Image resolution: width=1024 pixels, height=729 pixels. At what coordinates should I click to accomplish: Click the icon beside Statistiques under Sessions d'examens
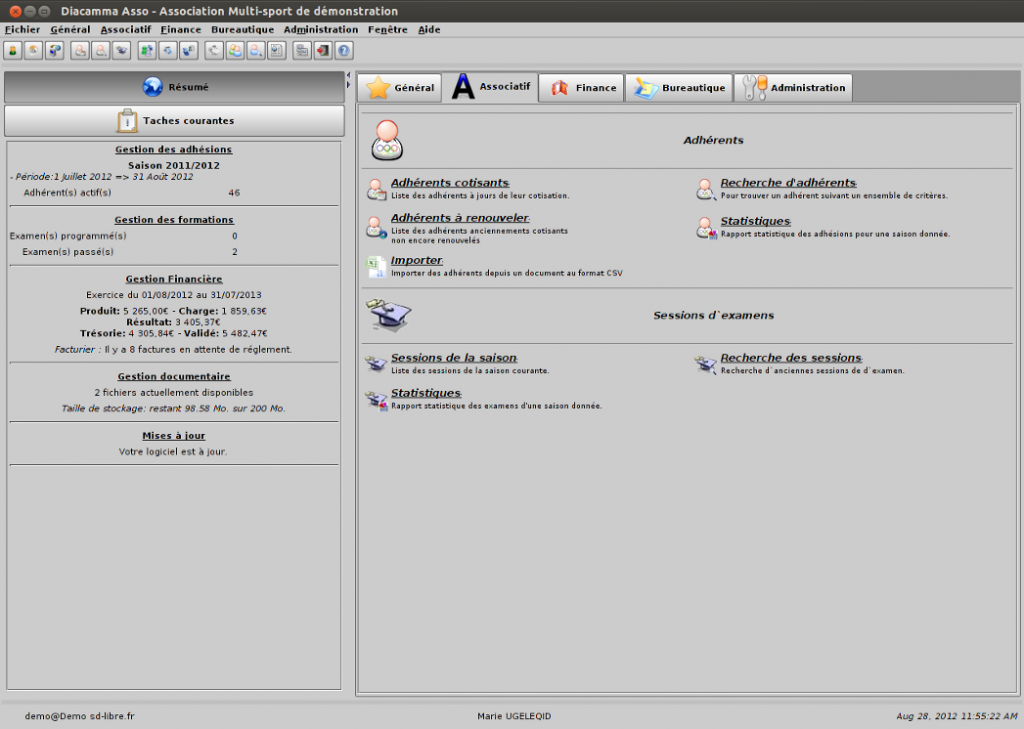tap(376, 400)
